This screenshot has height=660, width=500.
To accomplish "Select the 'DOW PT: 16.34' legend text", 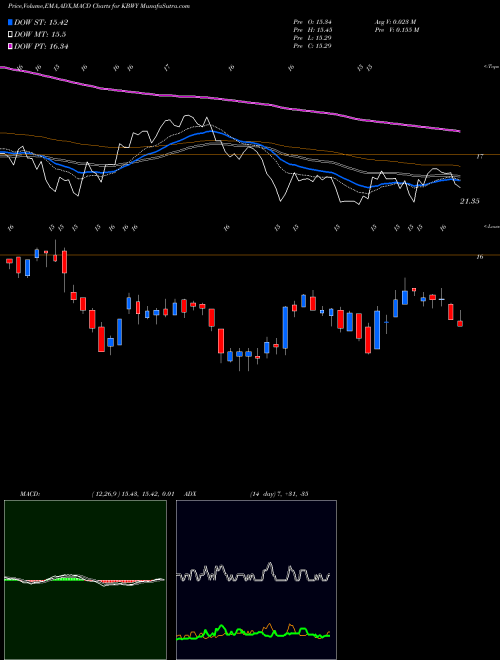I will tap(41, 46).
